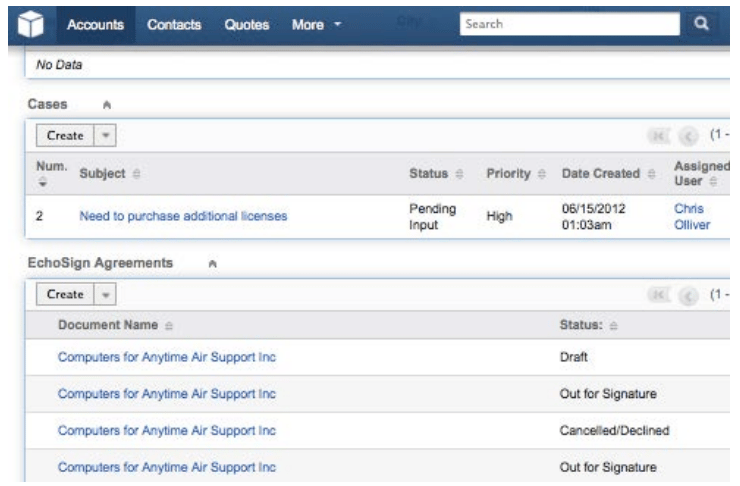This screenshot has width=740, height=486.
Task: Open case "Need to purchase additional licenses"
Action: (175, 215)
